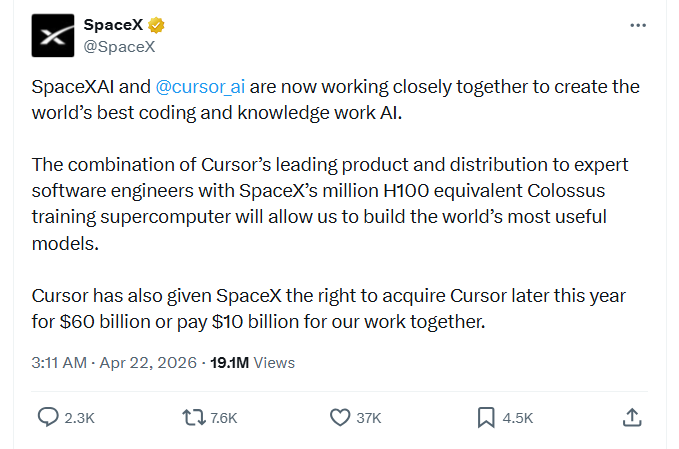Repost using the retweet arrows icon
The width and height of the screenshot is (679, 449).
tap(194, 418)
